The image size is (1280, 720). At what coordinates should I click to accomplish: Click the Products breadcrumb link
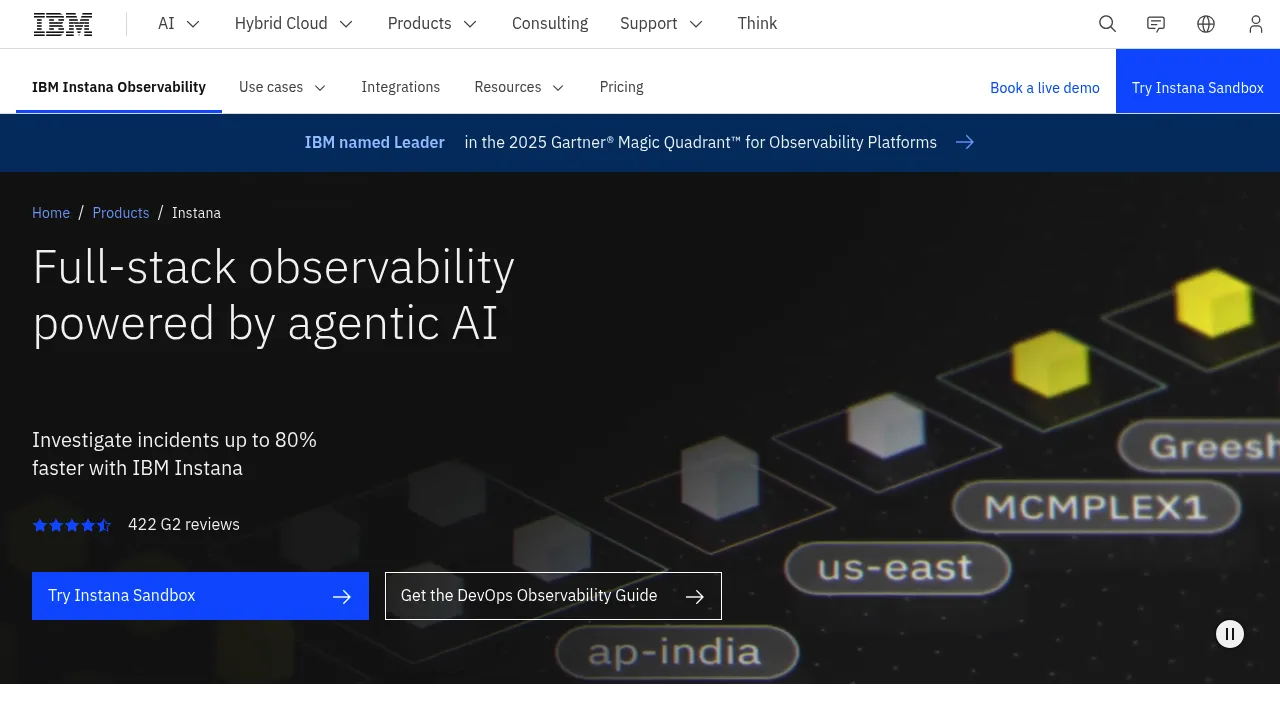[x=121, y=213]
